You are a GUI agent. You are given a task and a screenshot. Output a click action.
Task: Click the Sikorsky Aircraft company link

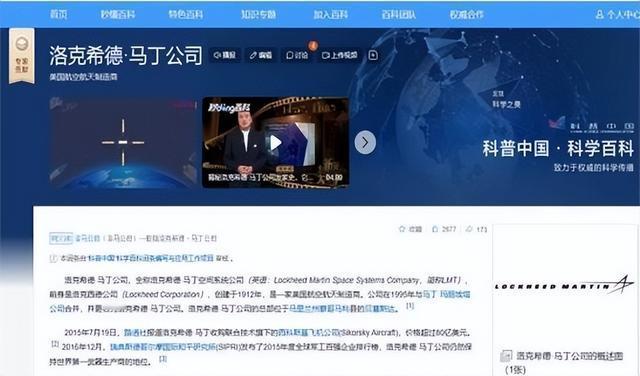pyautogui.click(x=309, y=332)
